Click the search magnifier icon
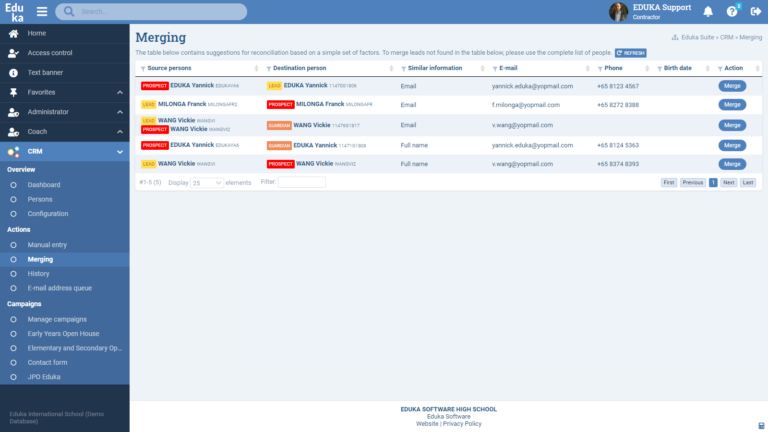This screenshot has height=432, width=768. click(69, 11)
